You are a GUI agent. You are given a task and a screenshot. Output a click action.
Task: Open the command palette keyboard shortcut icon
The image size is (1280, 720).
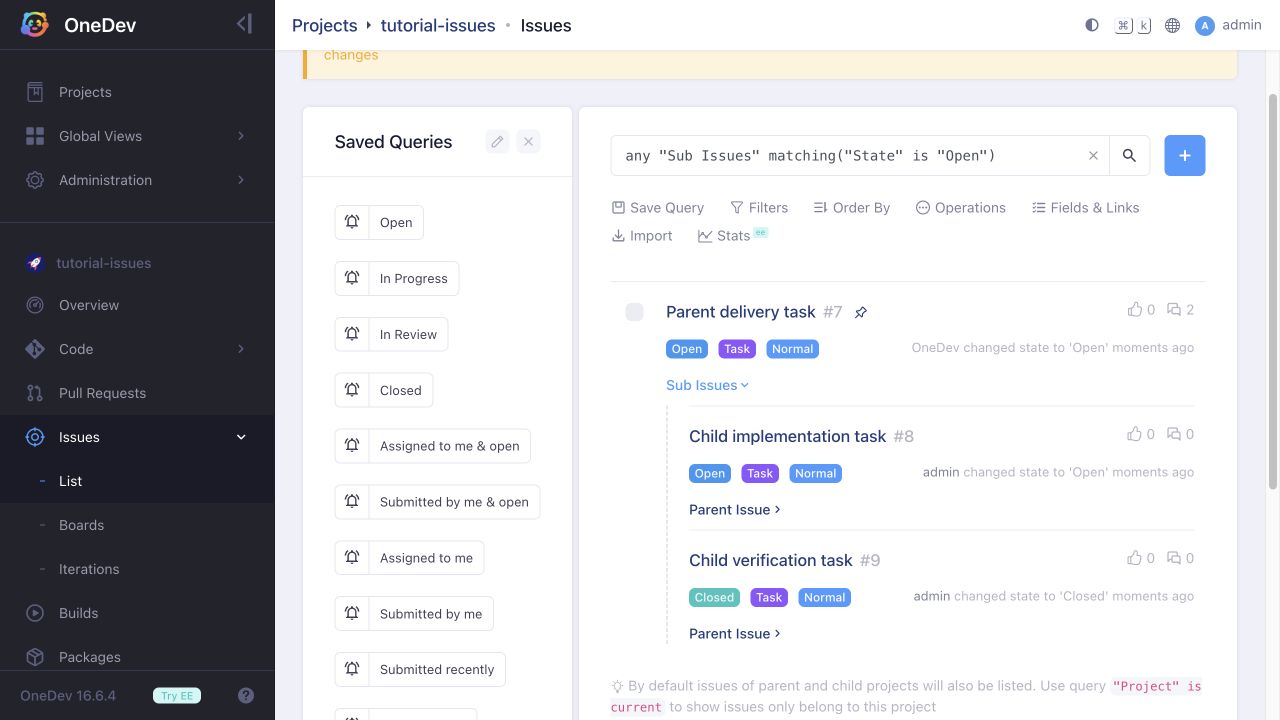coord(1133,25)
